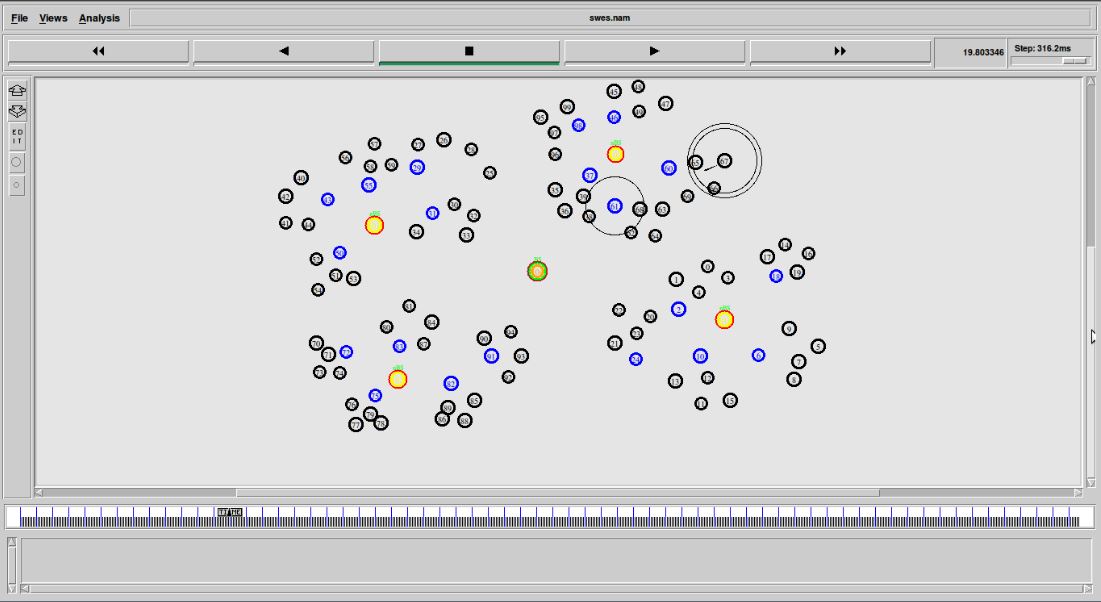Select node 67 inside the double circle

click(725, 161)
